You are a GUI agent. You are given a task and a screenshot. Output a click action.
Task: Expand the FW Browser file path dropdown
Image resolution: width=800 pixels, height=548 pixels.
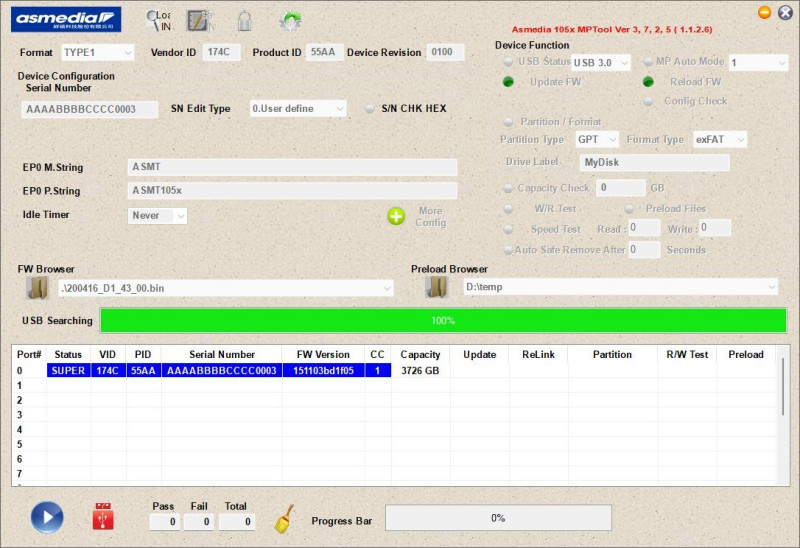387,288
